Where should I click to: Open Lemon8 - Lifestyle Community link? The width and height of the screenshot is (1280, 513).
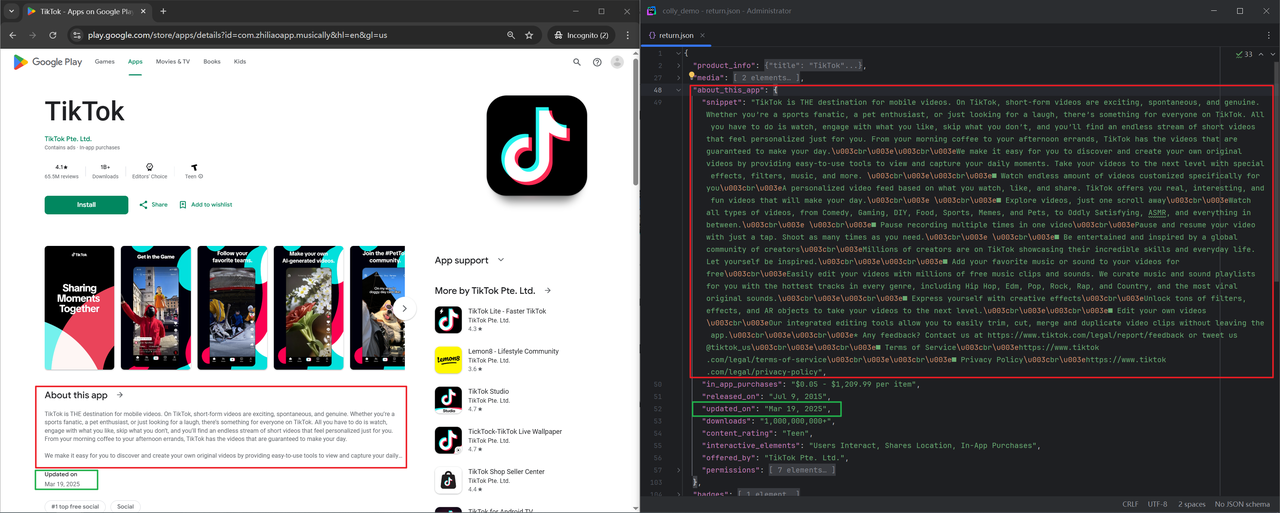[513, 351]
